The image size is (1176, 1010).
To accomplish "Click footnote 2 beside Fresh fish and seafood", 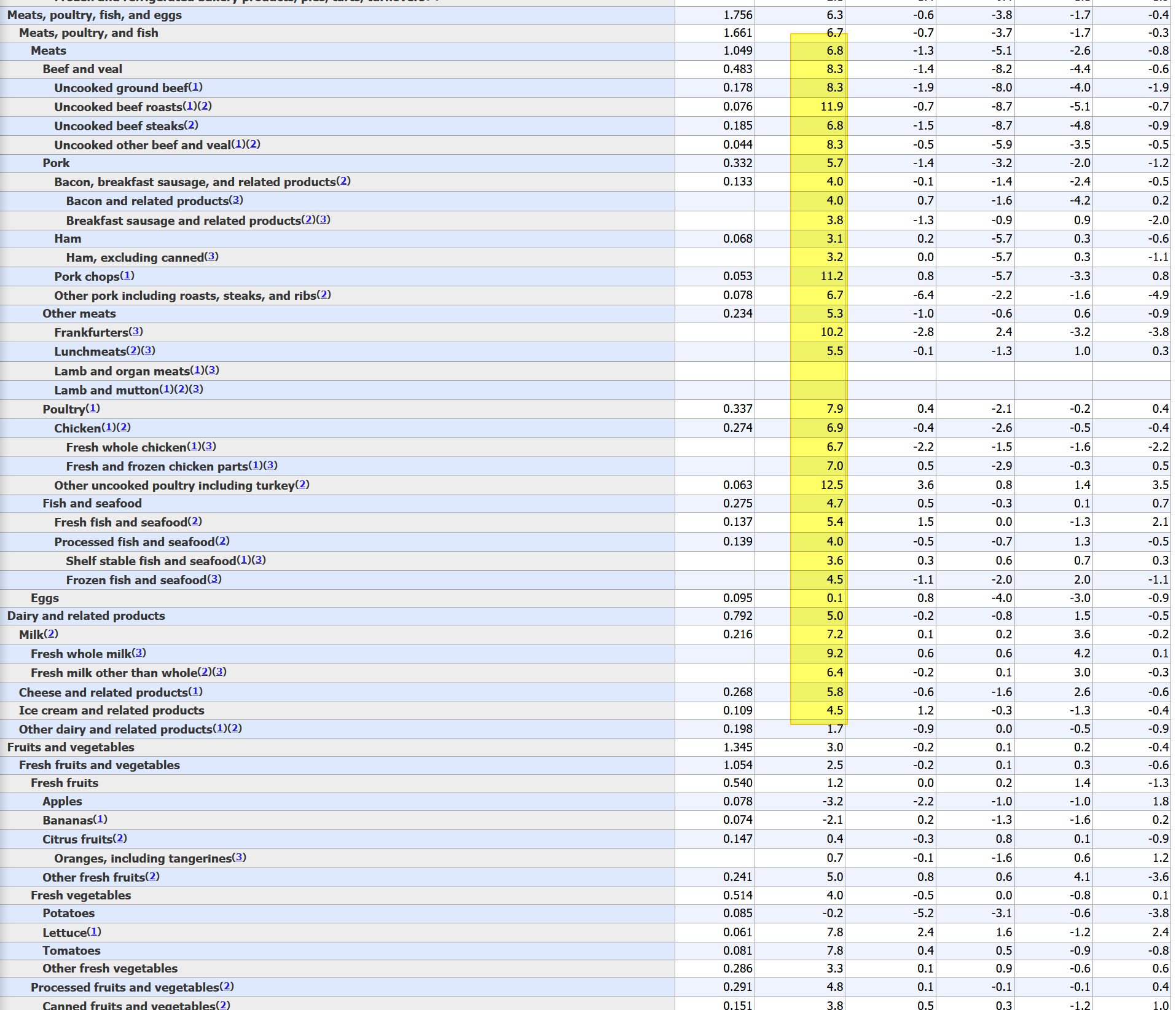I will (195, 522).
